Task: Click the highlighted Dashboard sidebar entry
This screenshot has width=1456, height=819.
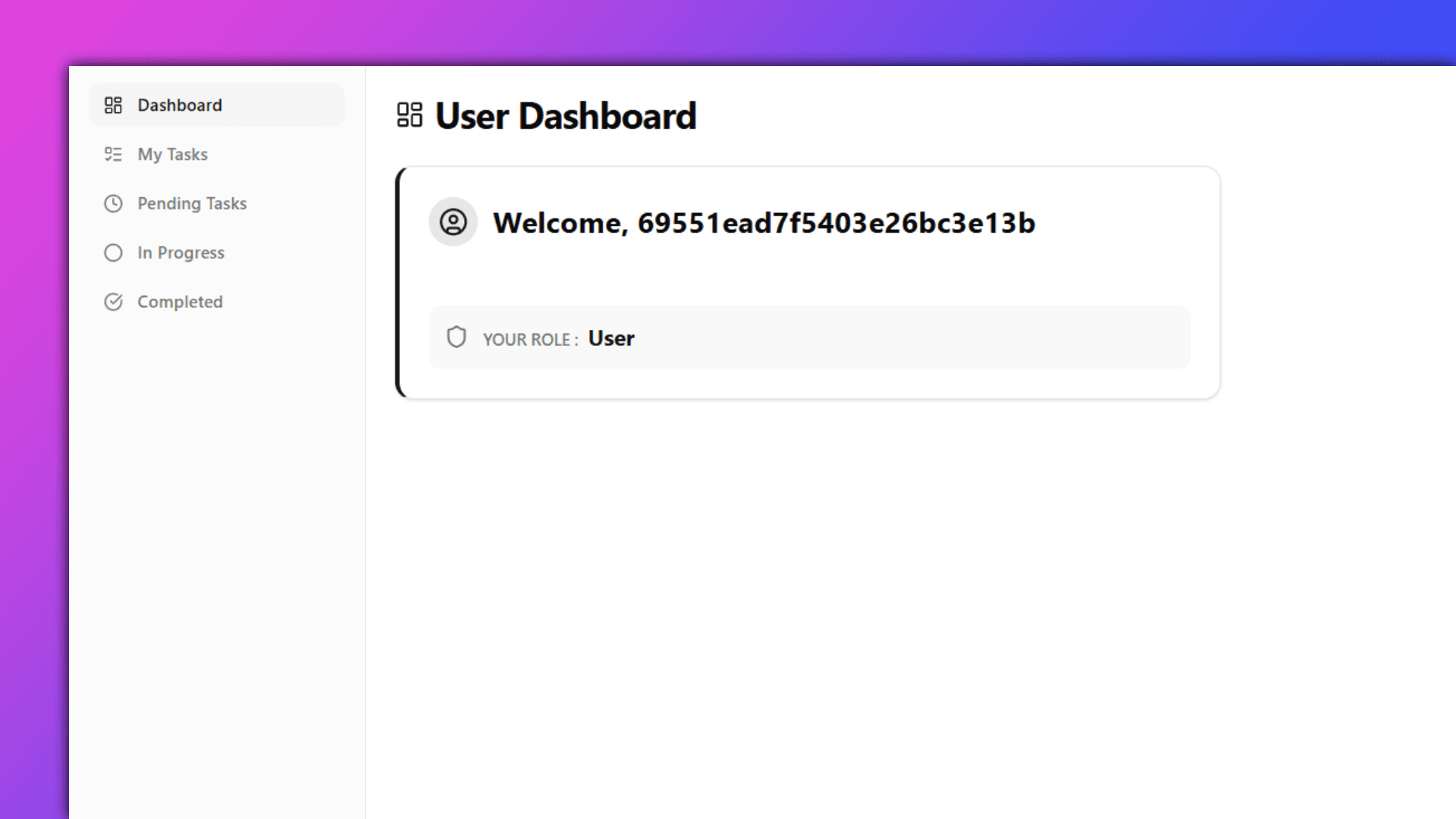Action: coord(216,105)
